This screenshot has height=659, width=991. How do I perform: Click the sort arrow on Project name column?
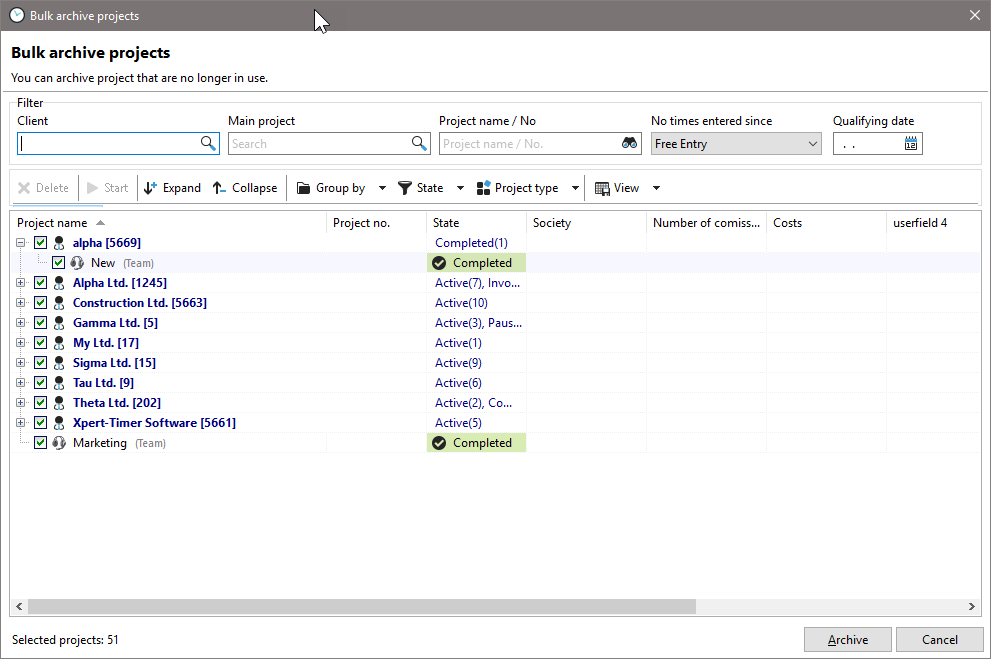coord(100,222)
